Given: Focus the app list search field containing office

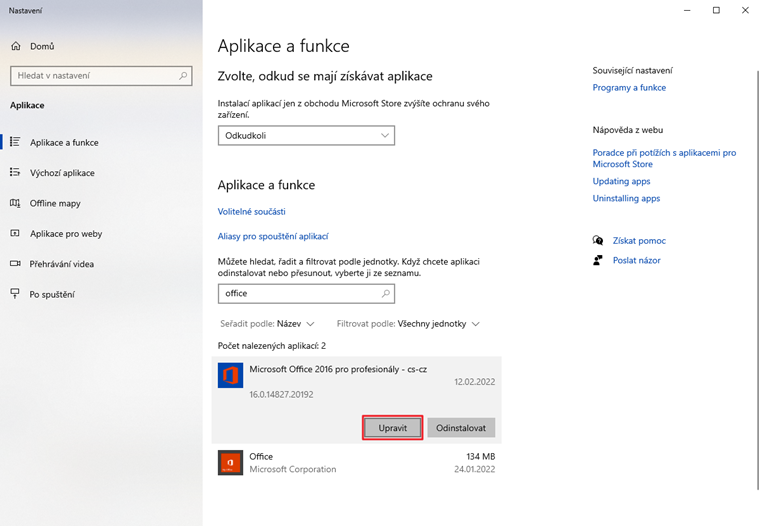Looking at the screenshot, I should (306, 293).
